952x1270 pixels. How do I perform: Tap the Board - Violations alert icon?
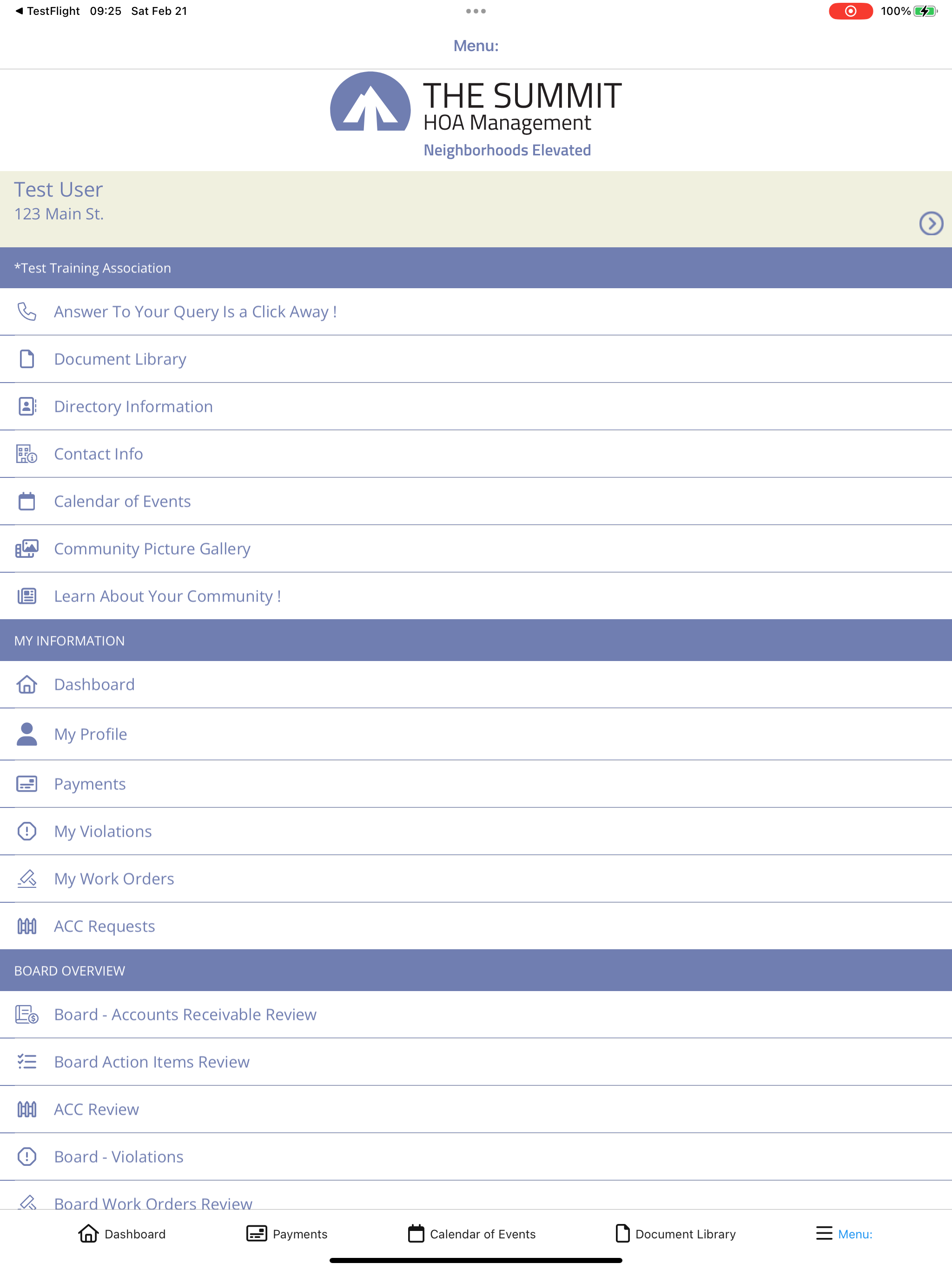coord(26,1156)
